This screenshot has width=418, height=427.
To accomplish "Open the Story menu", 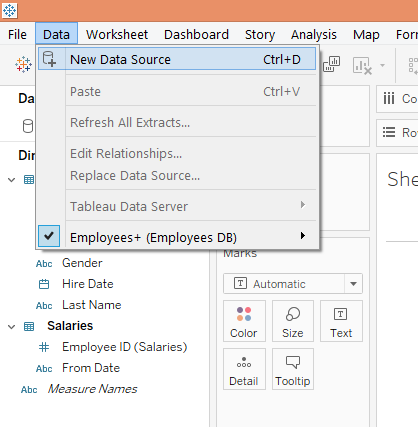I will (x=260, y=34).
